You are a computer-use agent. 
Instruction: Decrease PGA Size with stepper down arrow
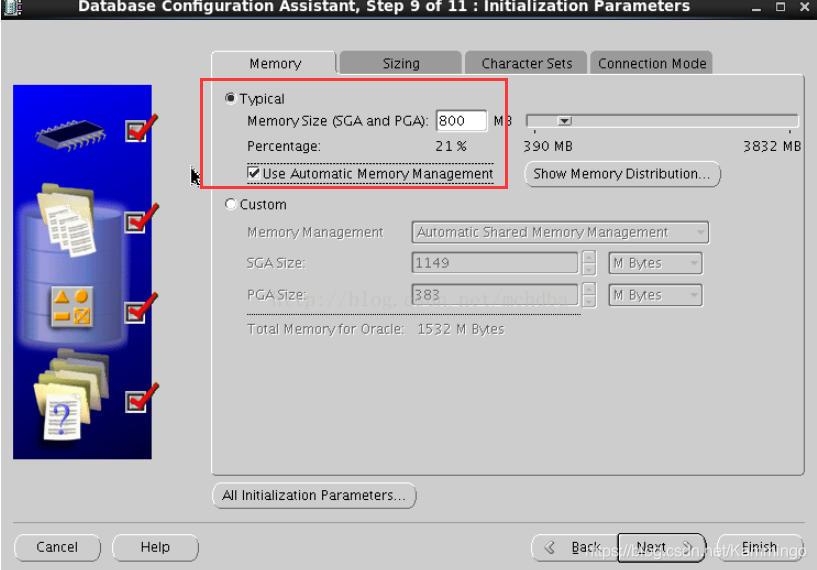coord(589,301)
